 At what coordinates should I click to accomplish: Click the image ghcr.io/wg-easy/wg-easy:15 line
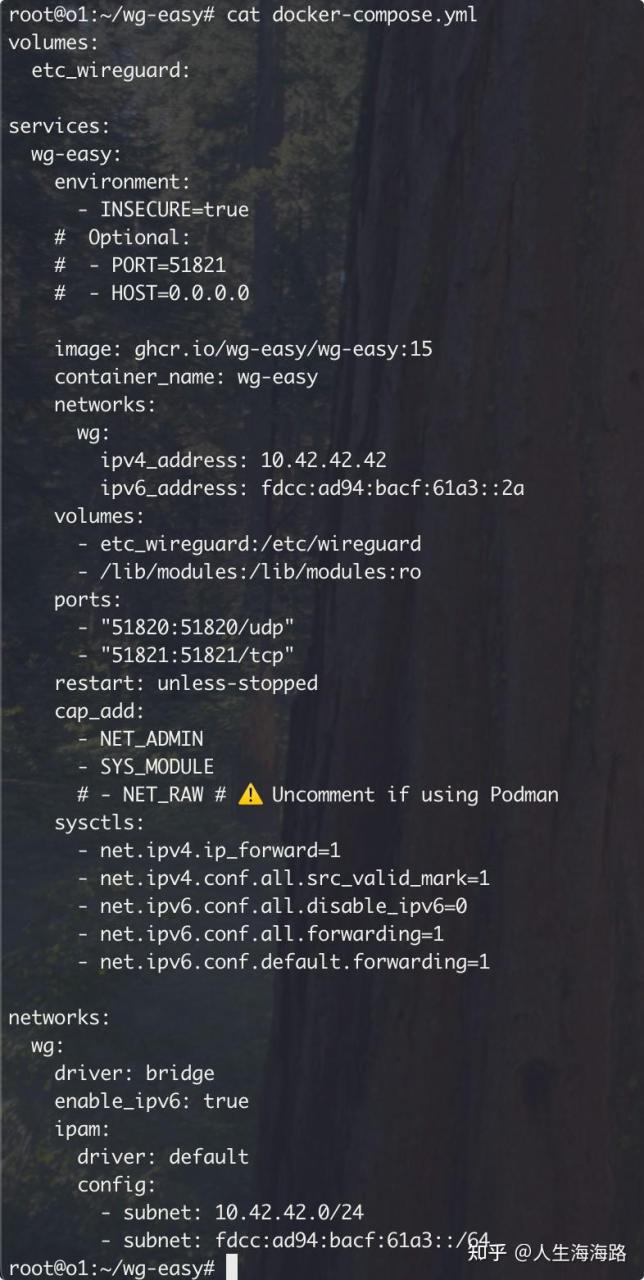(x=243, y=349)
